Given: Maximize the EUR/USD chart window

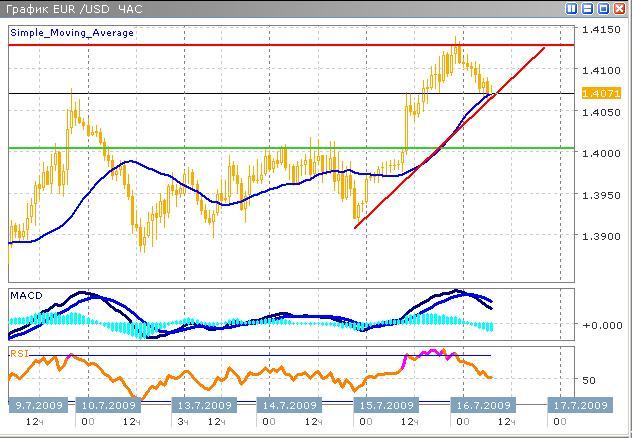Looking at the screenshot, I should [603, 9].
